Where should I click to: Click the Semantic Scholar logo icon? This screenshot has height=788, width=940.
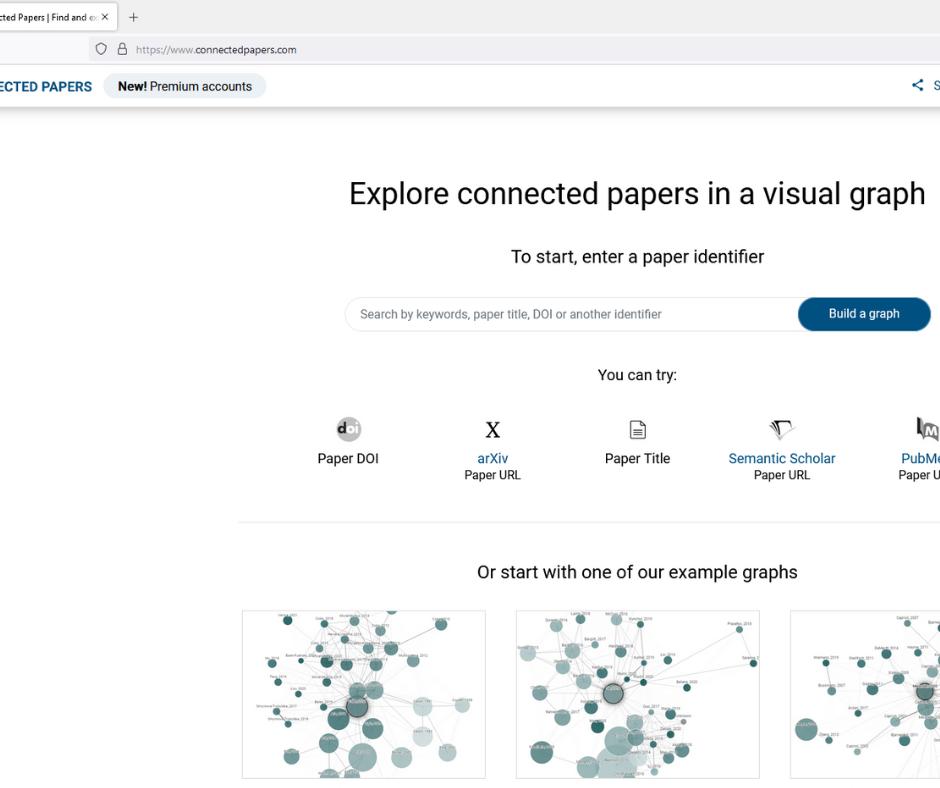click(782, 429)
